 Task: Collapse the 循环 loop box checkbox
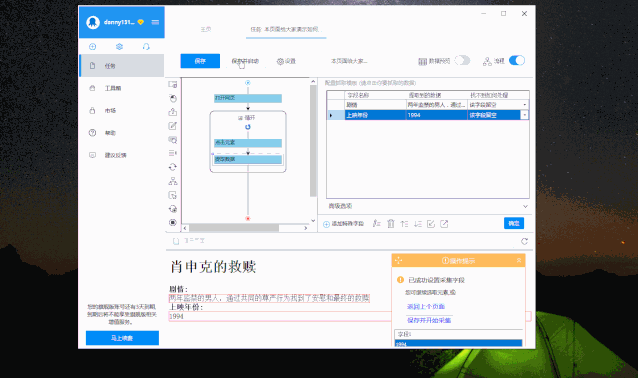click(x=240, y=118)
